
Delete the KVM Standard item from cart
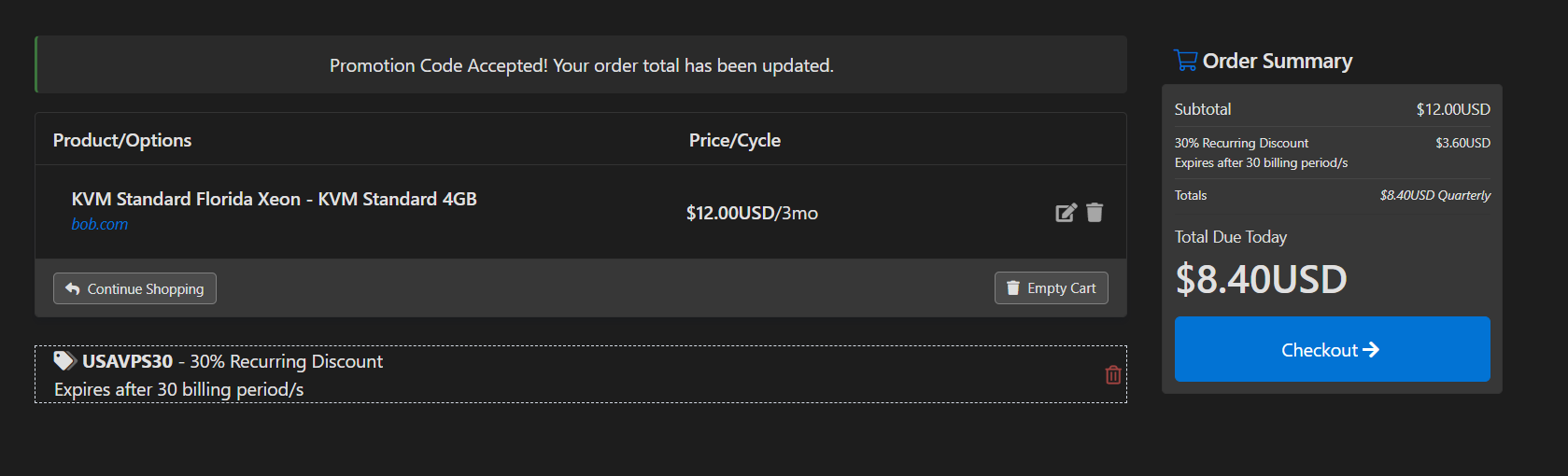click(x=1095, y=213)
